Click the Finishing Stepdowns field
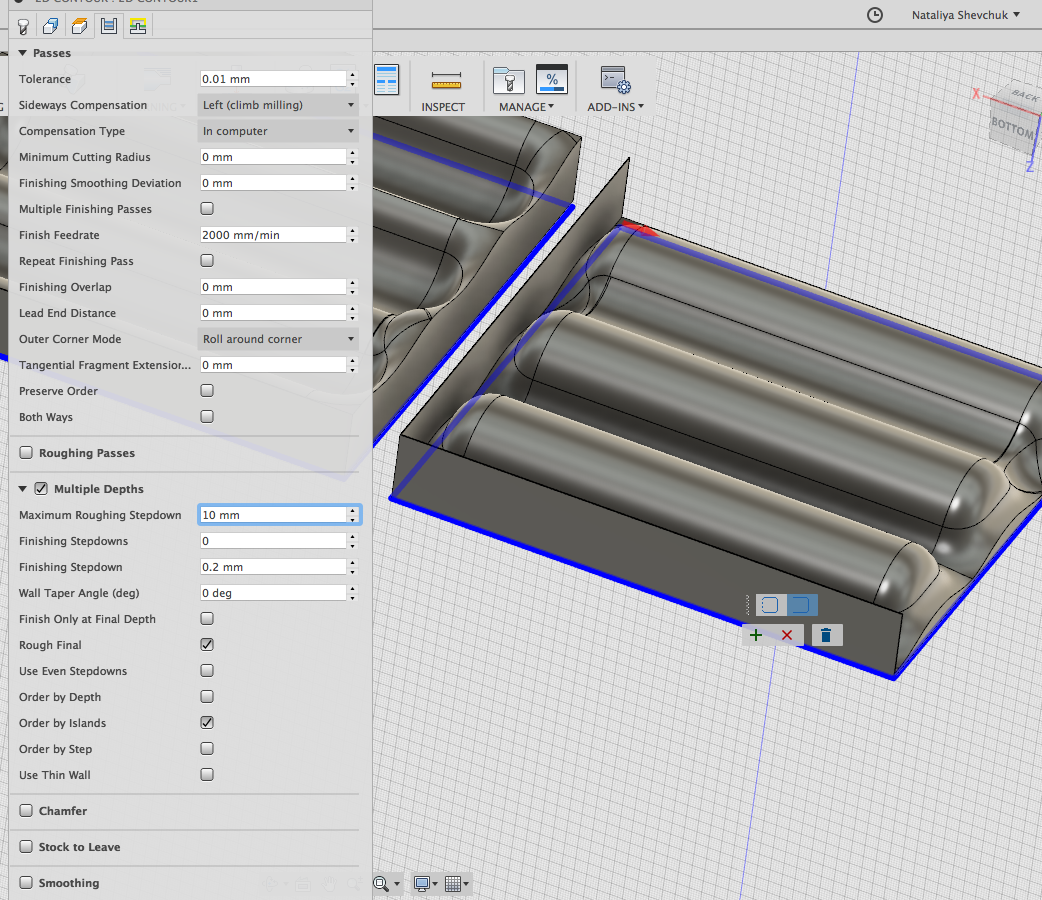Image resolution: width=1042 pixels, height=900 pixels. click(x=273, y=541)
